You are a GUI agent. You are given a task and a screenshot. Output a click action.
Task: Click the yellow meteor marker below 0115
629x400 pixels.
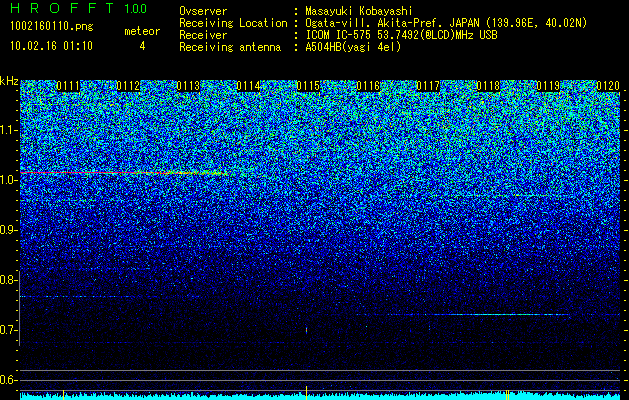pos(306,393)
